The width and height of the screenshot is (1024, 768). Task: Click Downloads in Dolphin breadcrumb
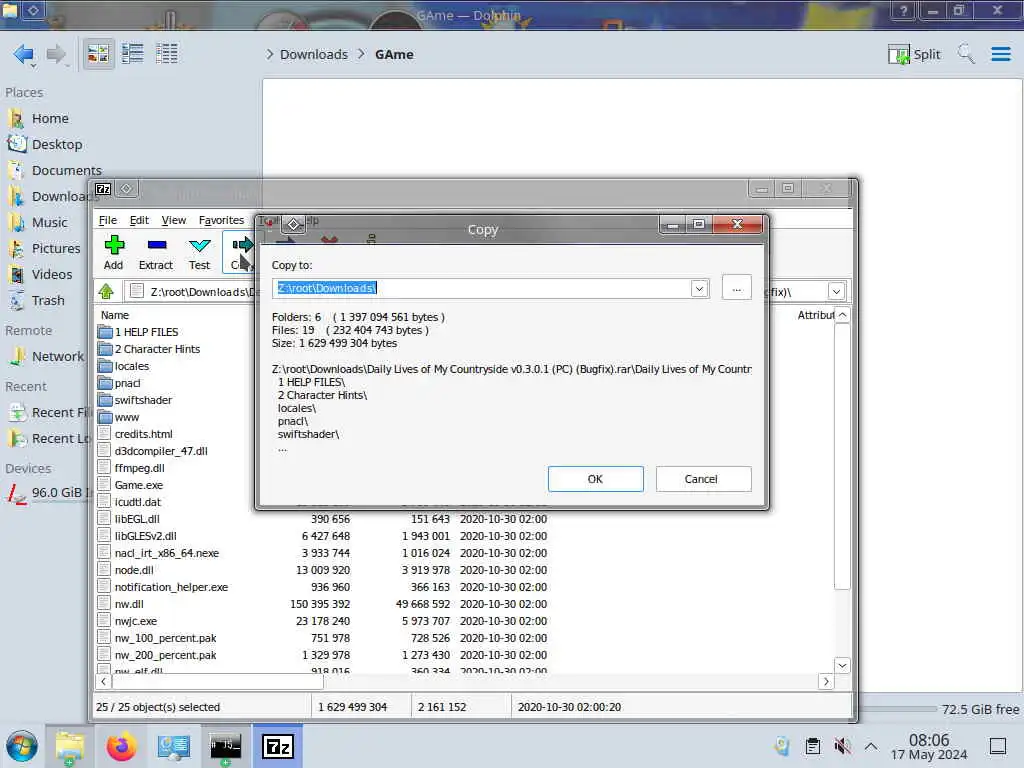pyautogui.click(x=314, y=54)
